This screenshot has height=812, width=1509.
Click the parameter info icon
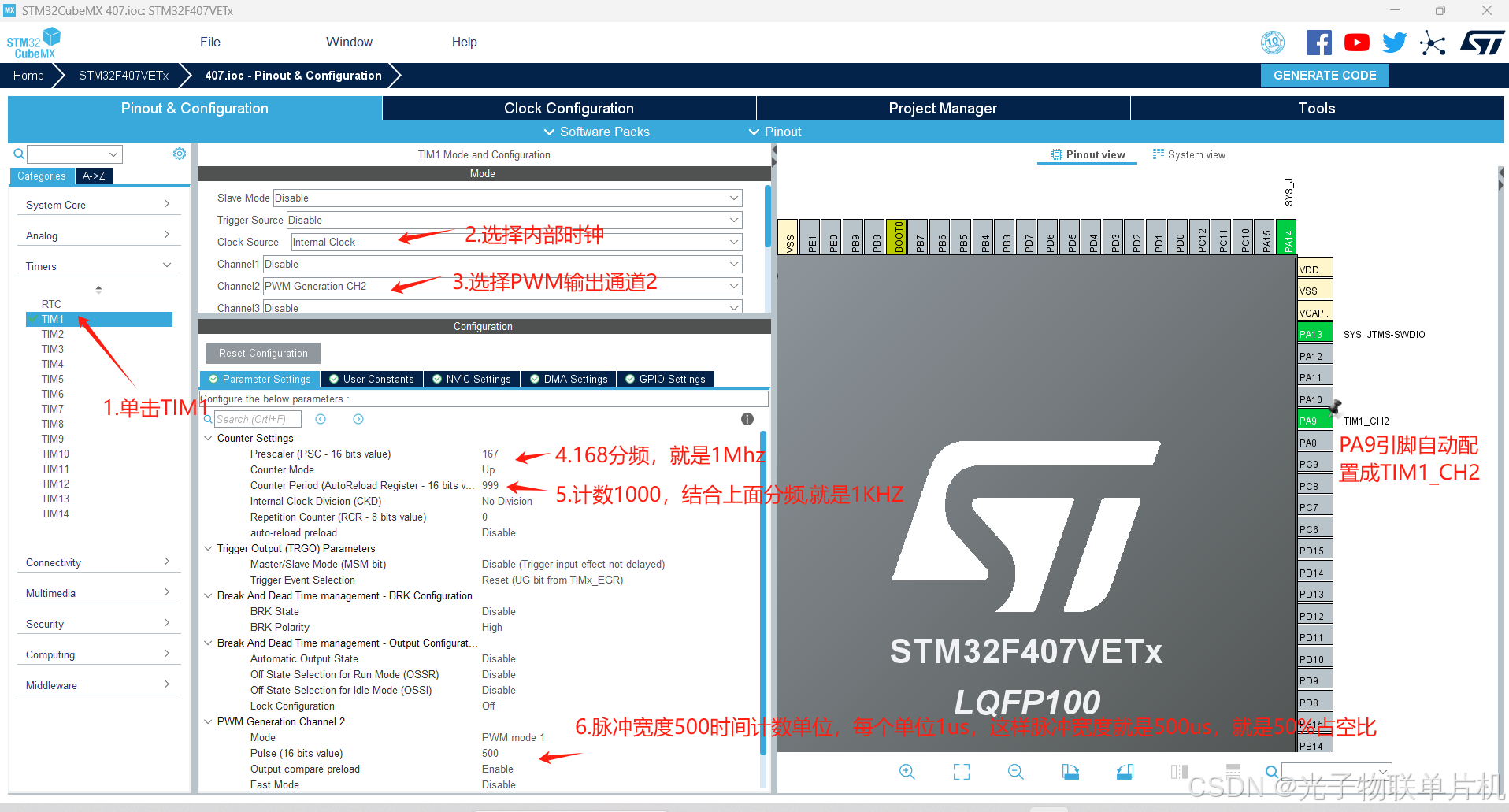[x=747, y=419]
